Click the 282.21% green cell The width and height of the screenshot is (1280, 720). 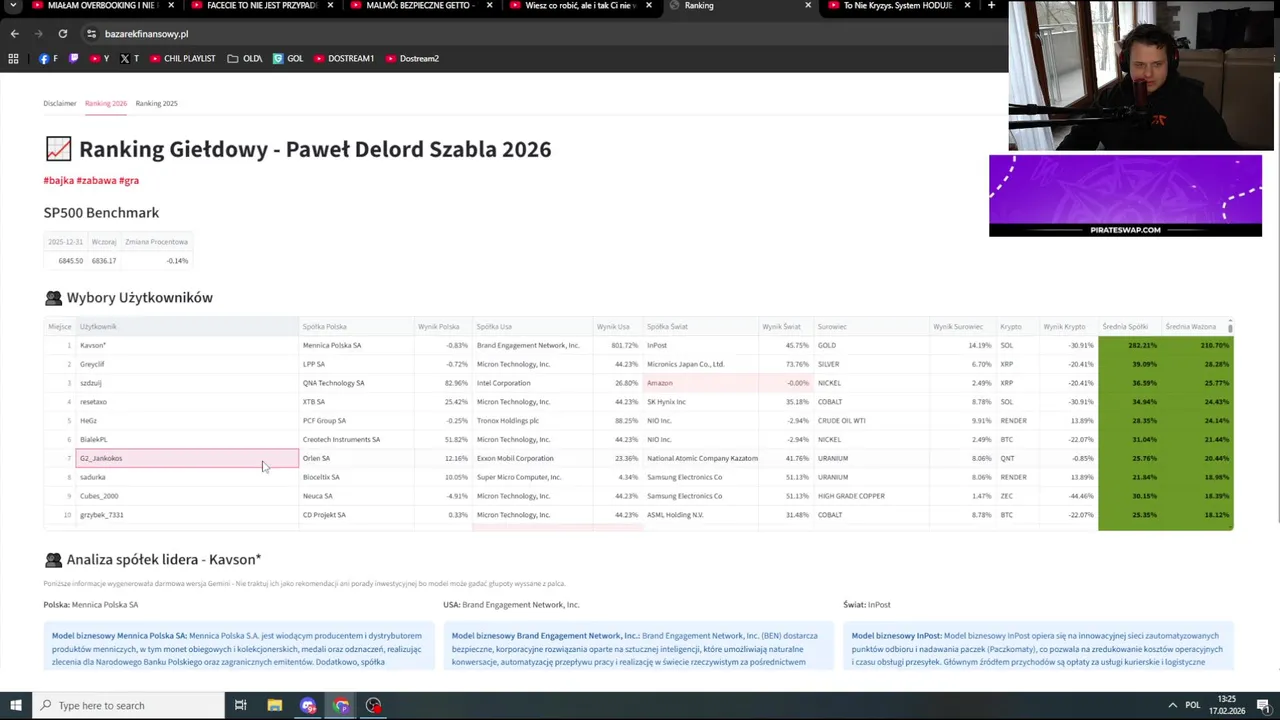[1129, 345]
